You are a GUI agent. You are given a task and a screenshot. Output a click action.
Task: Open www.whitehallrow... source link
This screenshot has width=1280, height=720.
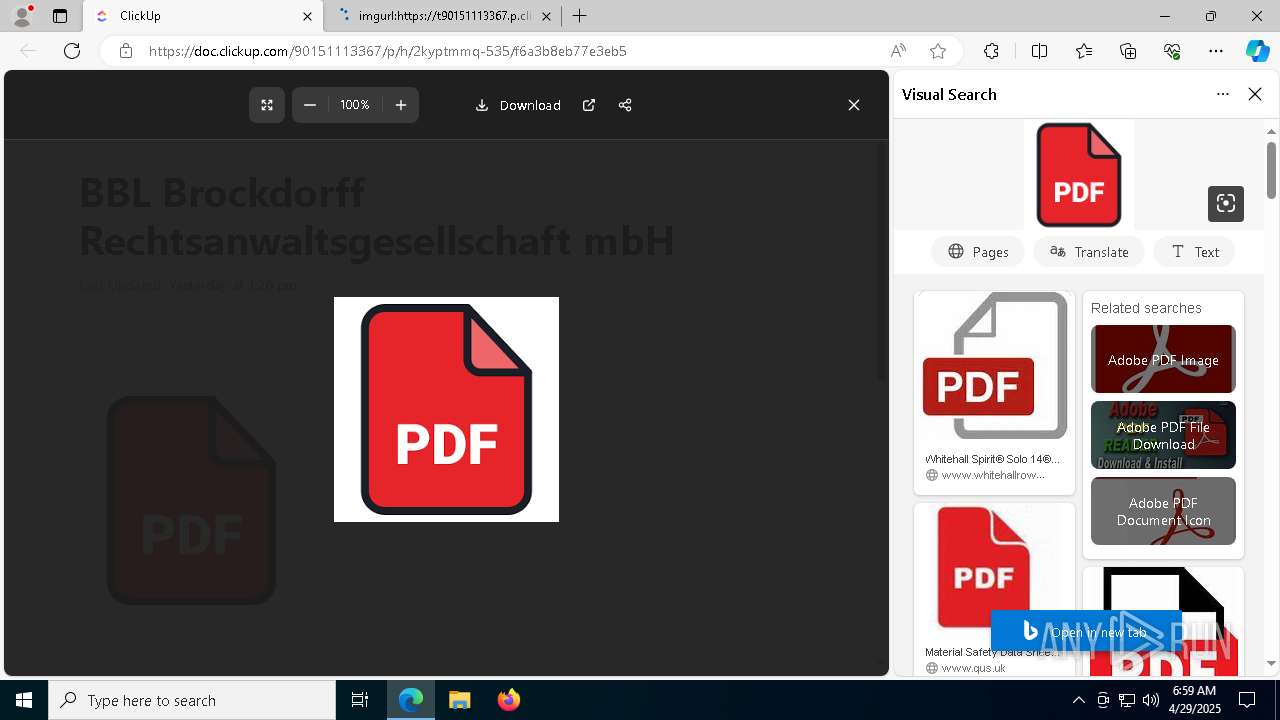coord(993,475)
